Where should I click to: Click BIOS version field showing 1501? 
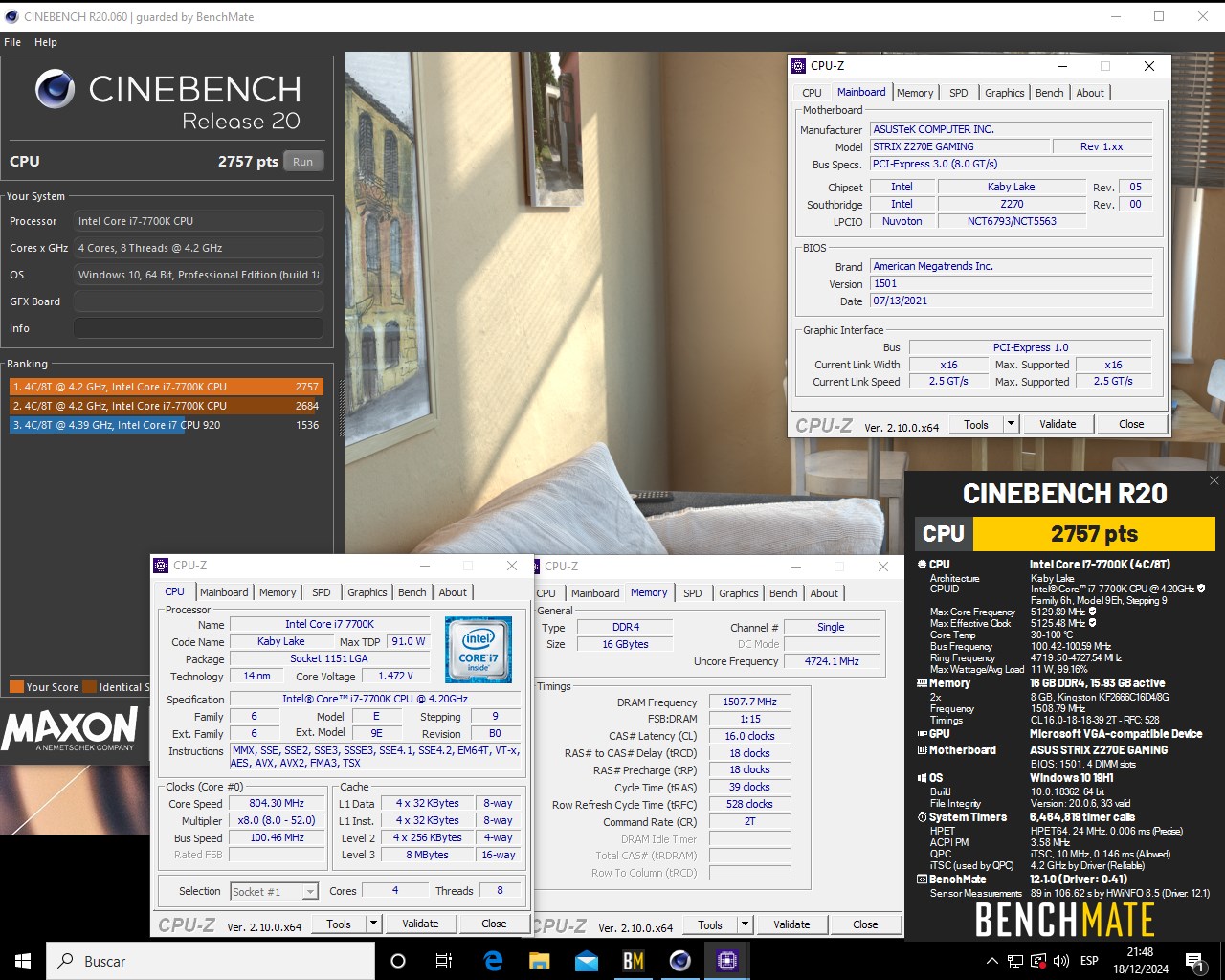(1011, 284)
